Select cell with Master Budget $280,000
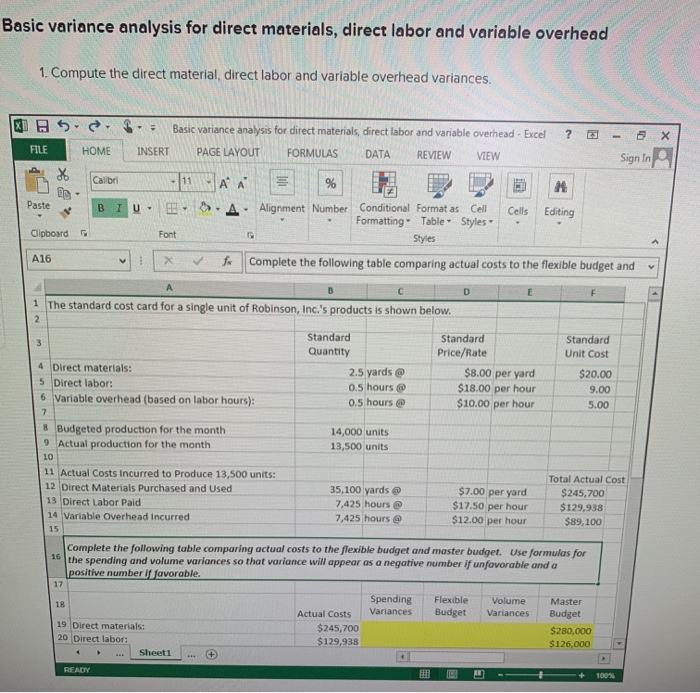700x693 pixels. coord(566,630)
